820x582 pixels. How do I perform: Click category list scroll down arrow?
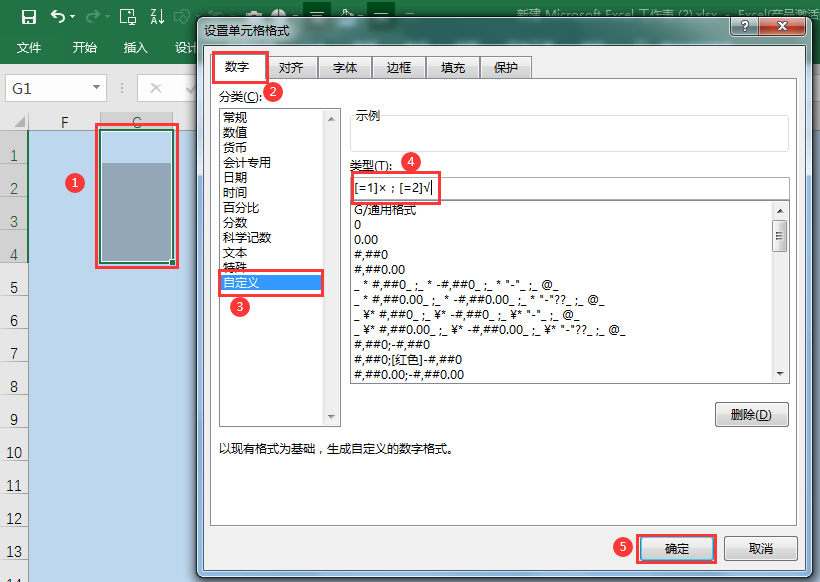pyautogui.click(x=332, y=417)
